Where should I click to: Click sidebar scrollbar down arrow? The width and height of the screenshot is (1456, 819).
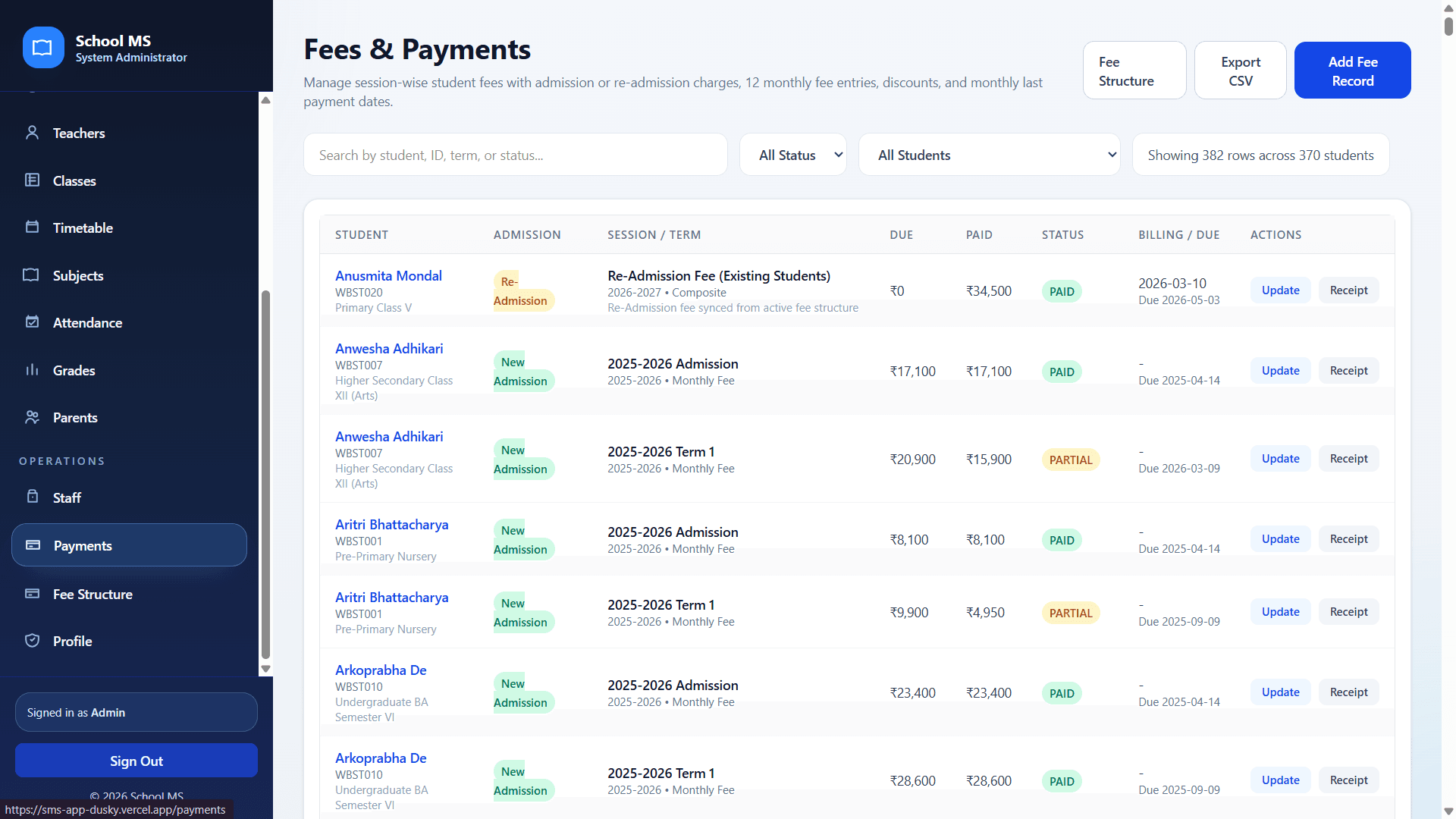pos(265,669)
